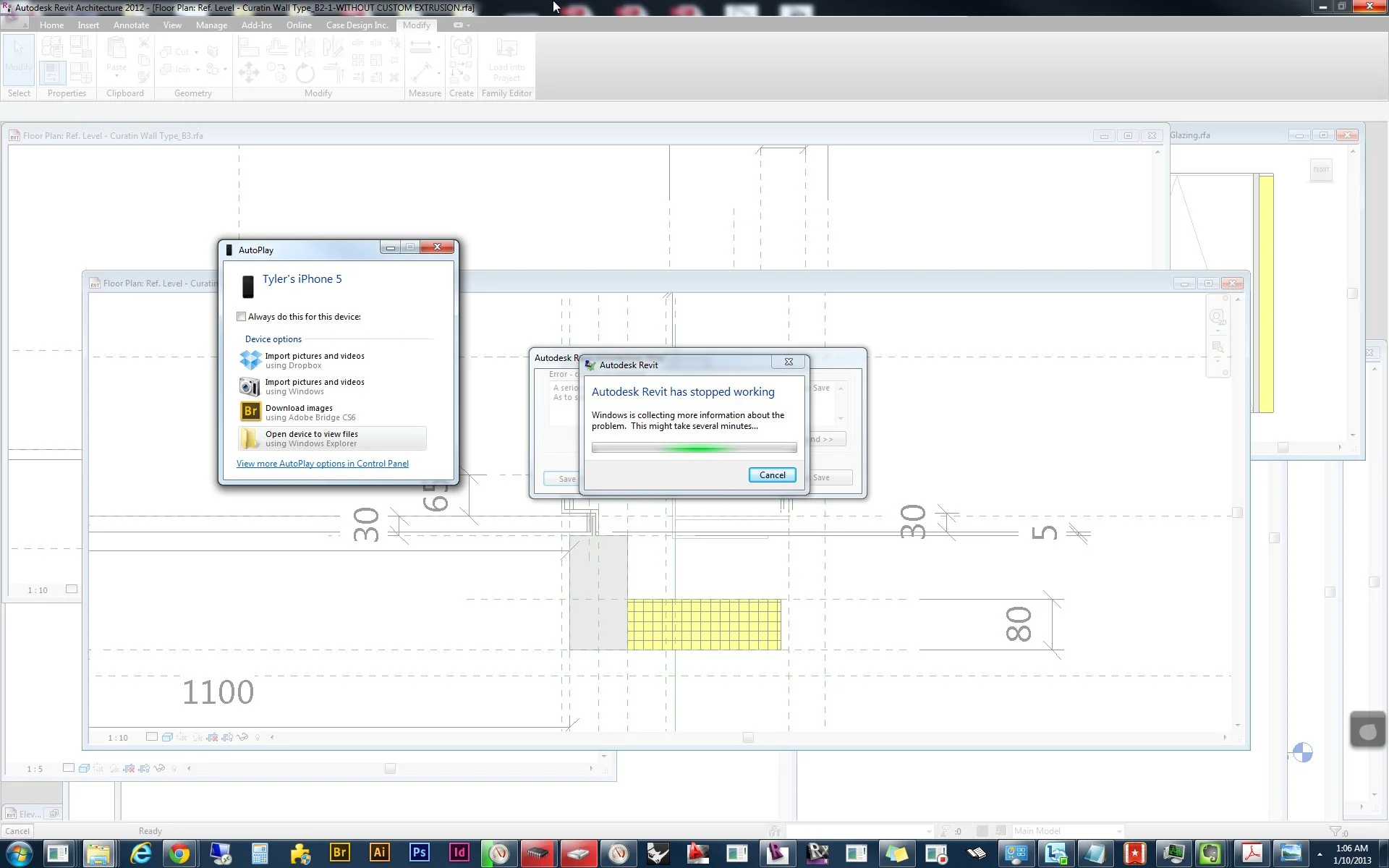Choose Download images using Adobe Bridge CS6
The image size is (1389, 868).
click(x=332, y=412)
